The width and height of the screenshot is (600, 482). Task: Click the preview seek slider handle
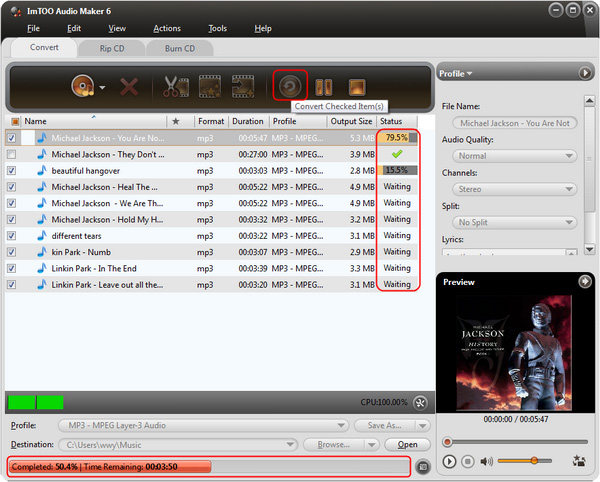pos(447,442)
